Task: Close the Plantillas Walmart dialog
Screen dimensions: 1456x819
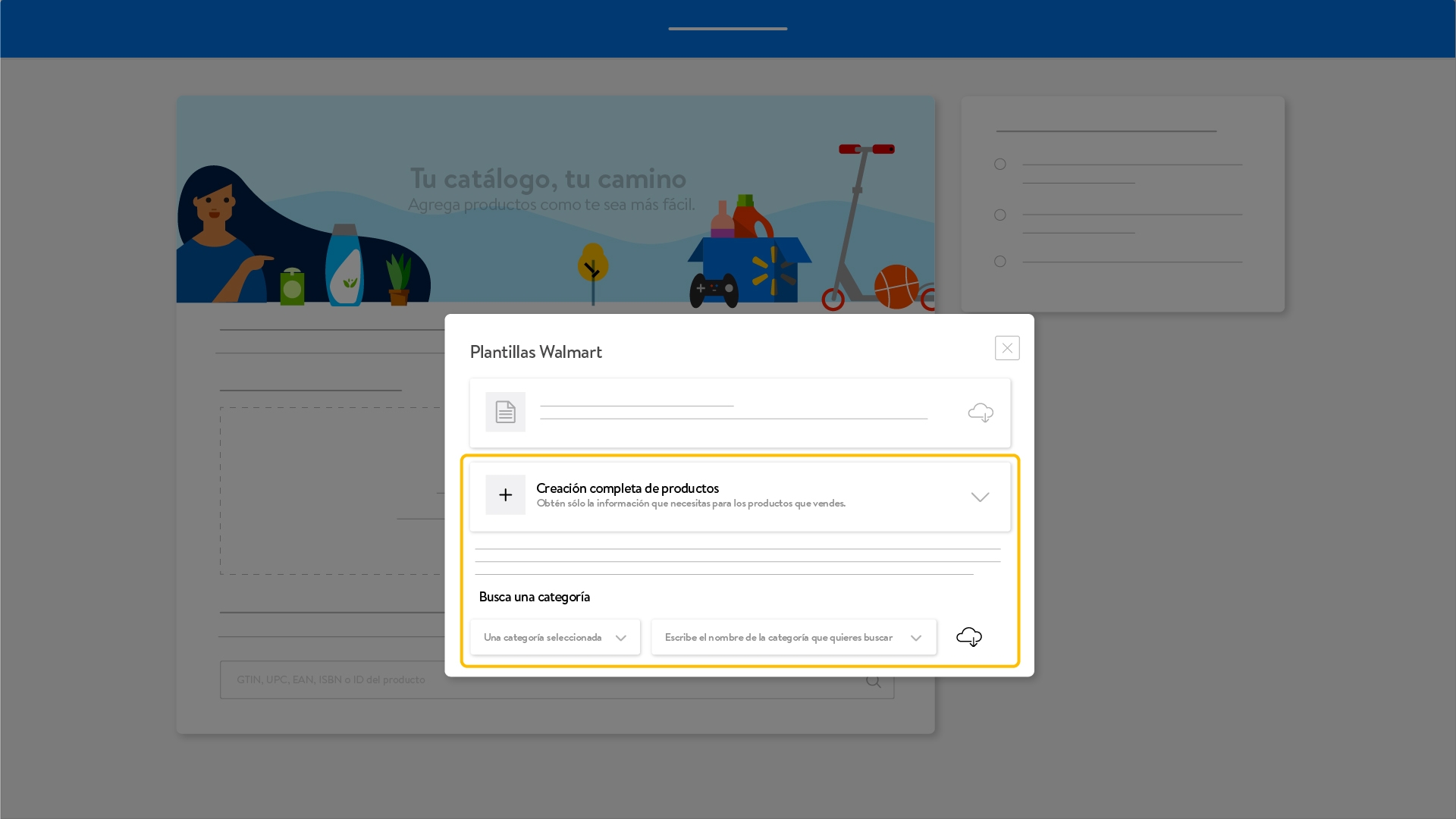Action: click(1007, 348)
